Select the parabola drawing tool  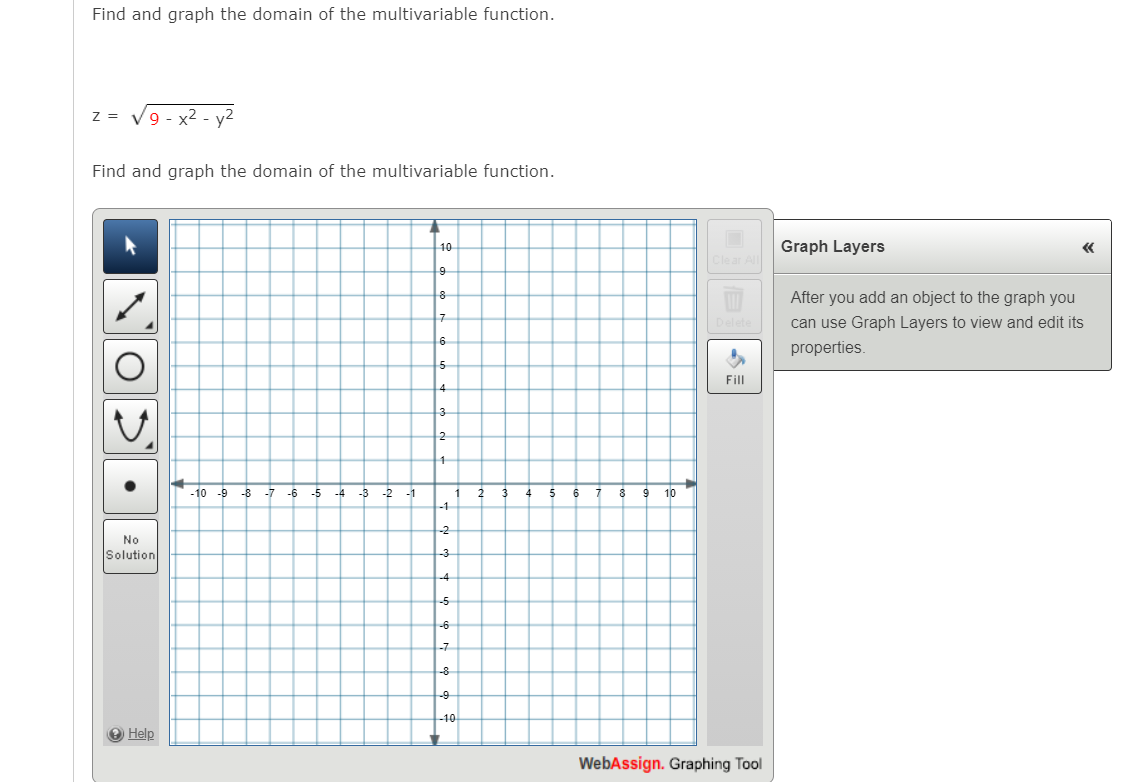pyautogui.click(x=130, y=426)
